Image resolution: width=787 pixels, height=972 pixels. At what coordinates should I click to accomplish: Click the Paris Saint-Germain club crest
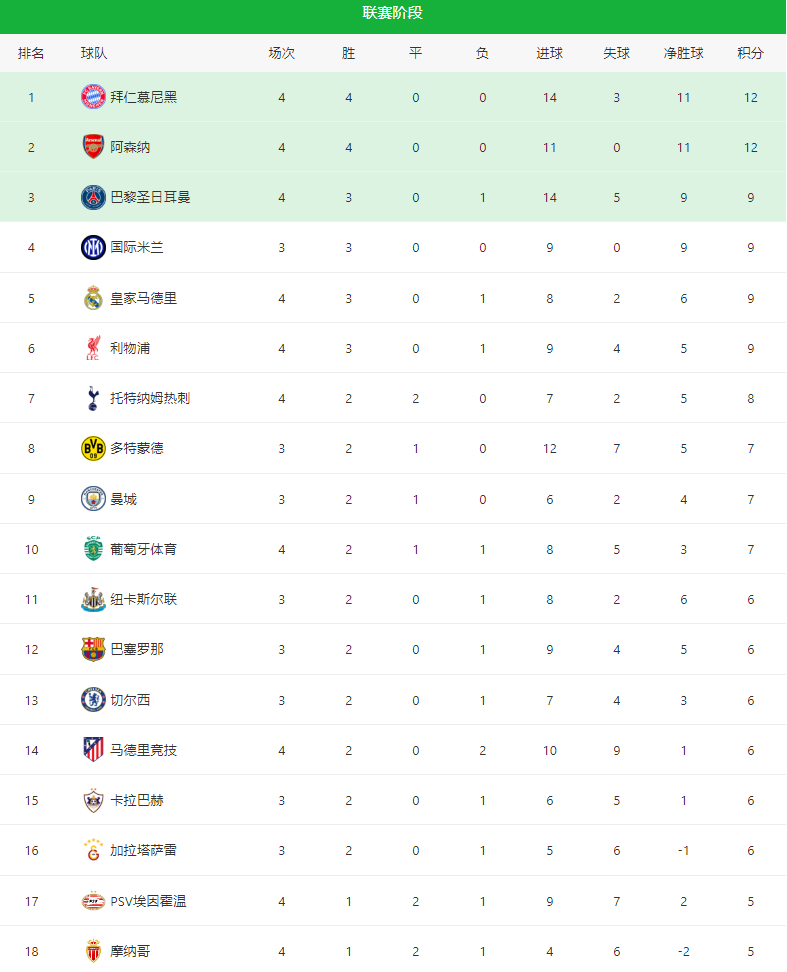(x=93, y=197)
